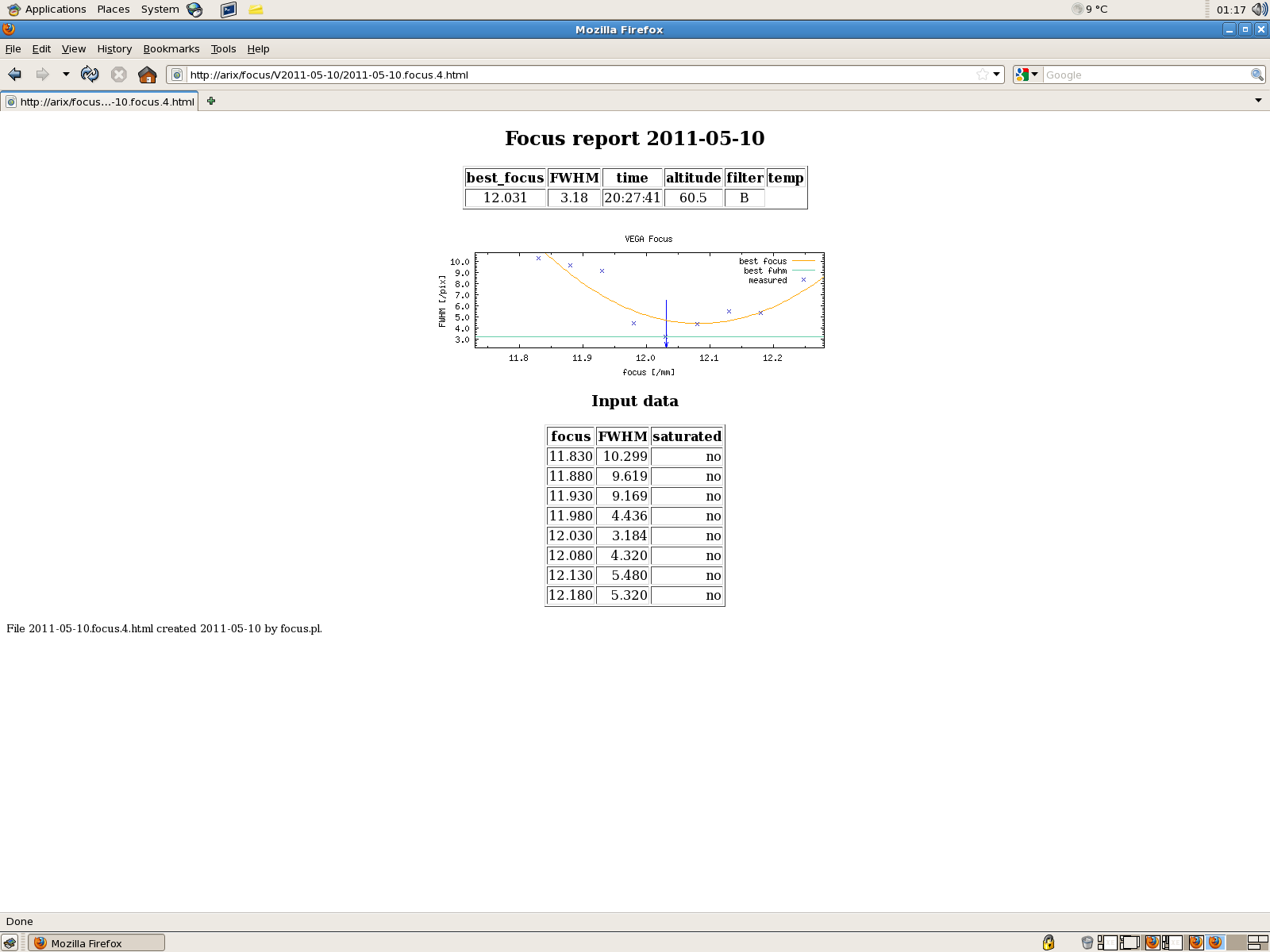Viewport: 1270px width, 952px height.
Task: Click the focus cell 12.030
Action: coord(571,535)
